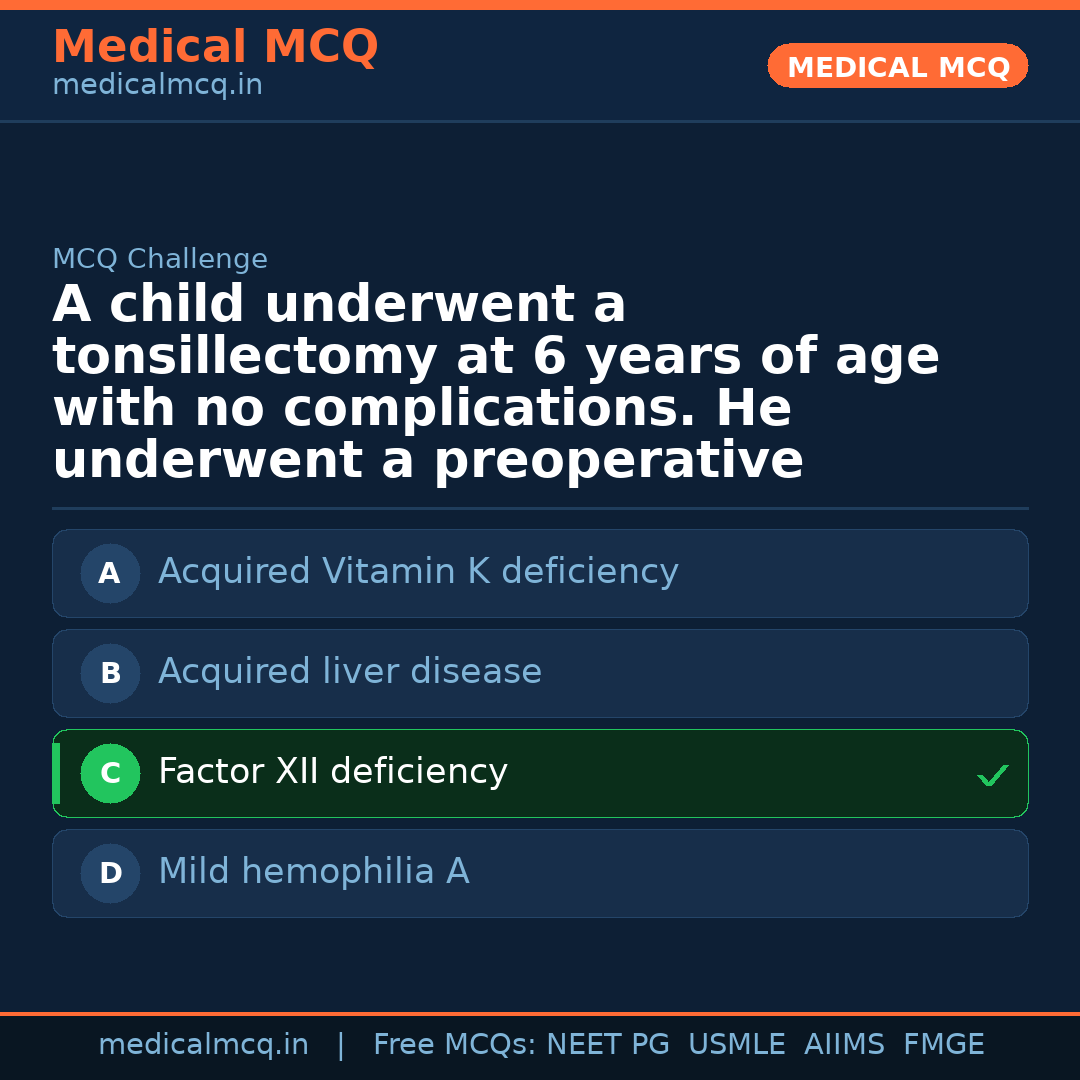Select answer Acquired Vitamin K deficiency
1080x1080 pixels.
click(418, 572)
